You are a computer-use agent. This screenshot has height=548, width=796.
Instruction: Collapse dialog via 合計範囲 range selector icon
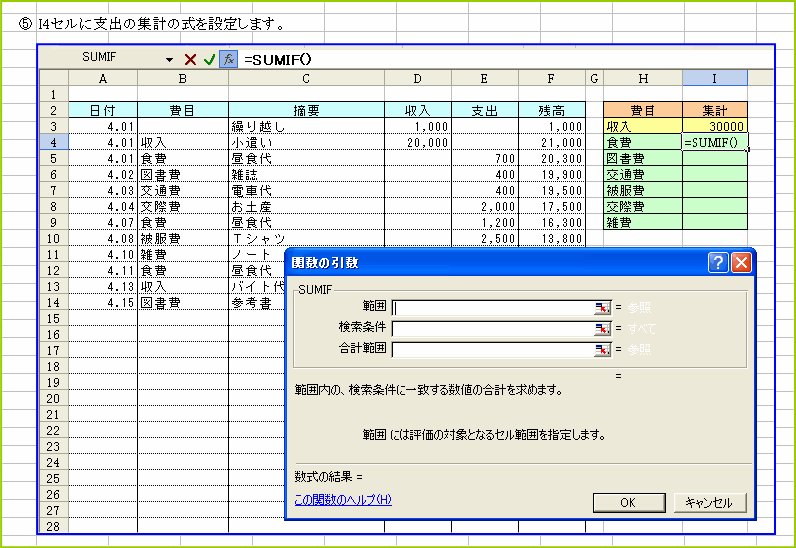tap(603, 349)
